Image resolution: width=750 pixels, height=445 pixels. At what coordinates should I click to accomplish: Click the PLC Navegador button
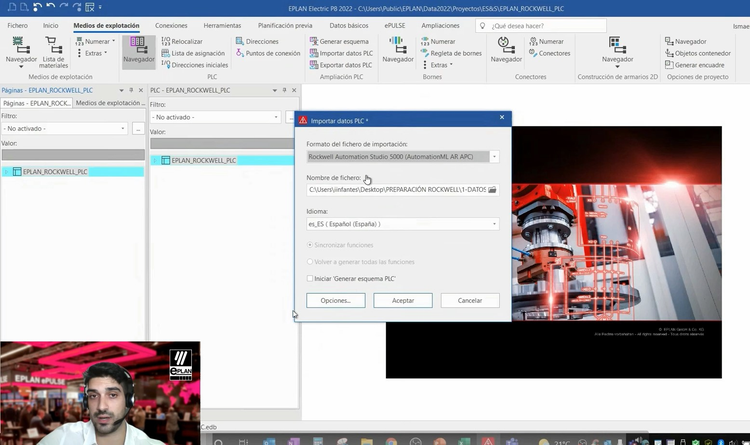pyautogui.click(x=139, y=52)
